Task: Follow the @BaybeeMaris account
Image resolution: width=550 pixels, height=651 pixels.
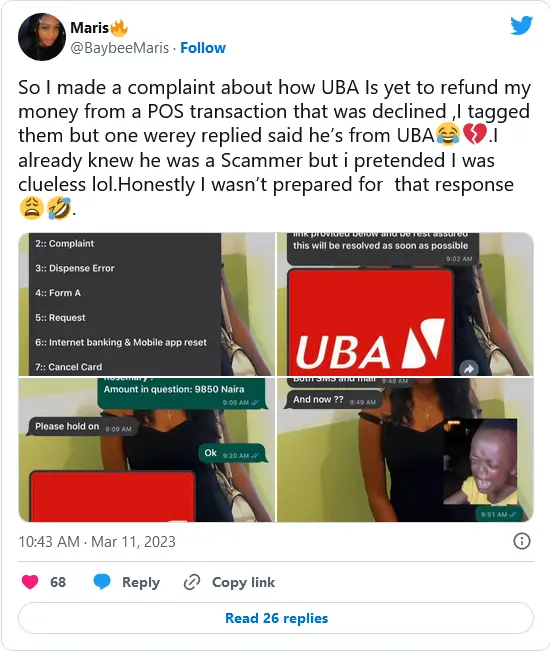Action: 203,48
